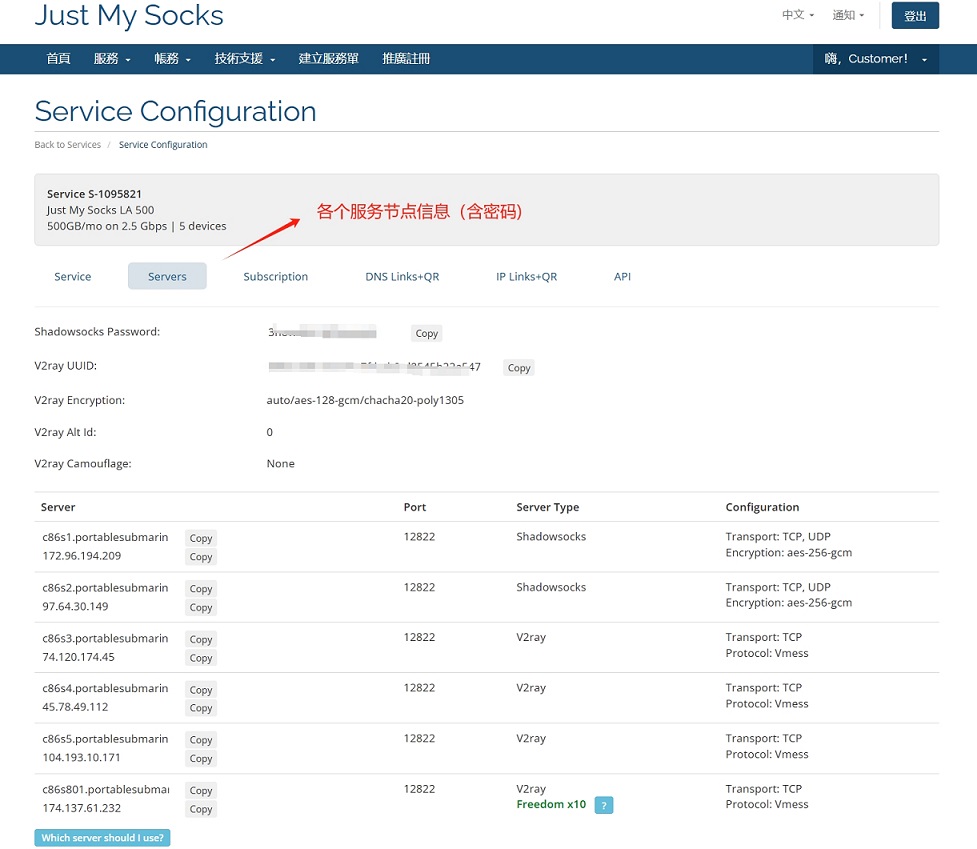Copy IP address 97.64.30.149
The height and width of the screenshot is (849, 977).
201,607
